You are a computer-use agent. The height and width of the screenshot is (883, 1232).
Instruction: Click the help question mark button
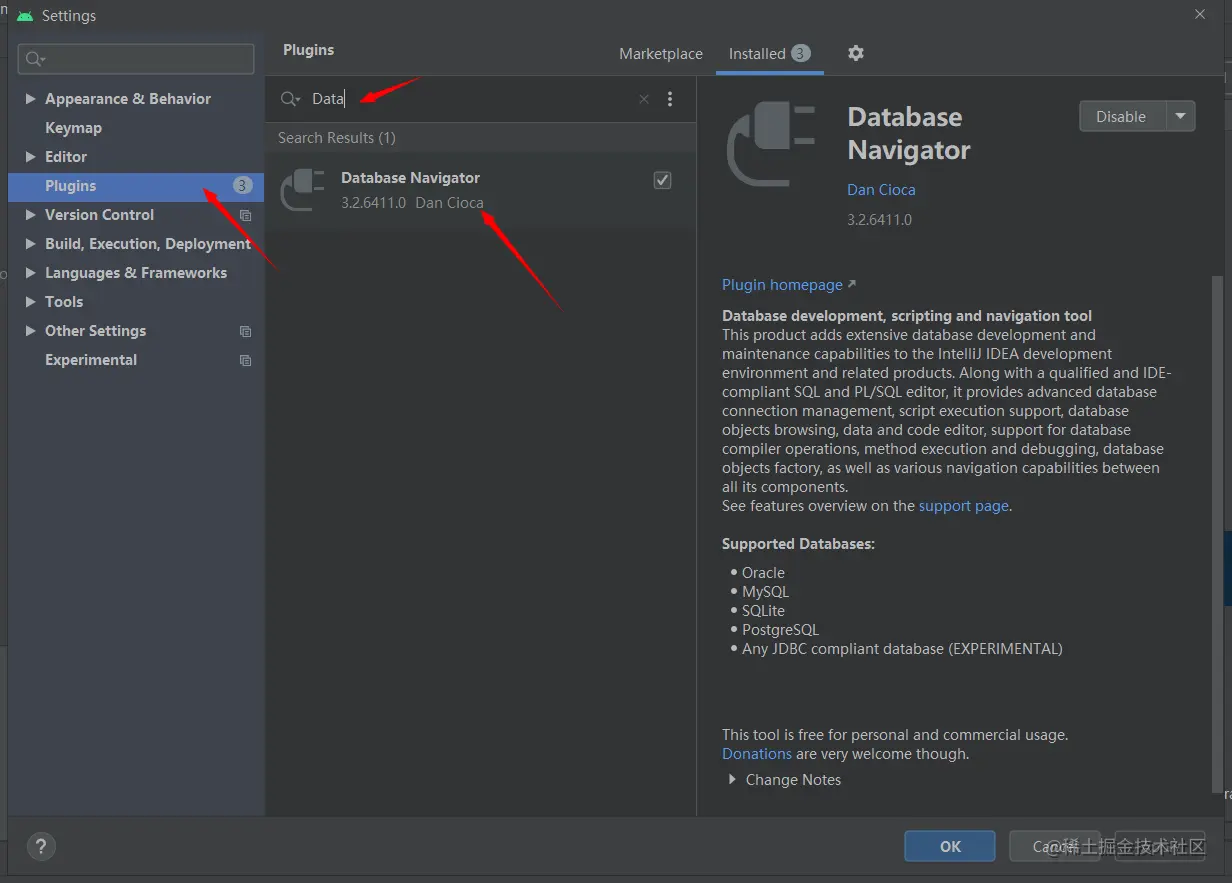pos(41,847)
